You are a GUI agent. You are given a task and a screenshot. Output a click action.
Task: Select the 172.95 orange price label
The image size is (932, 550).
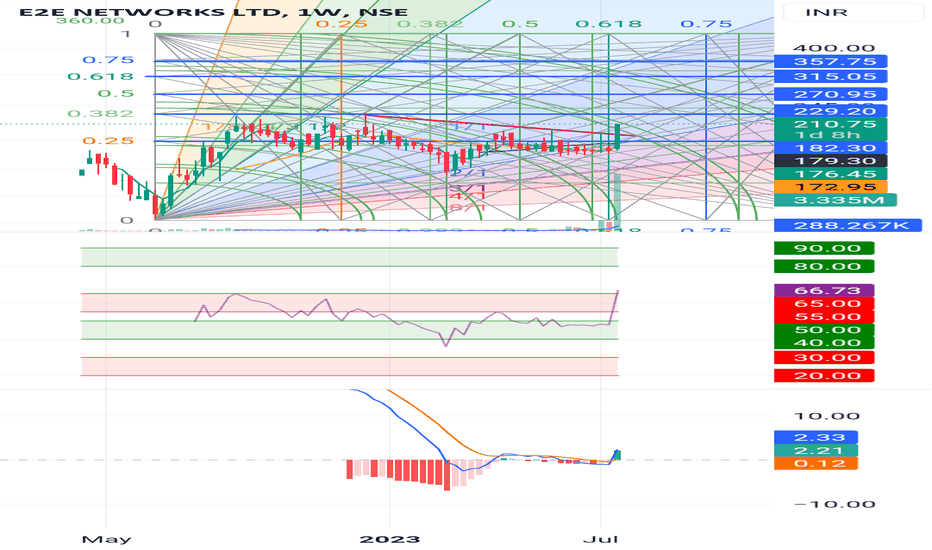[830, 187]
